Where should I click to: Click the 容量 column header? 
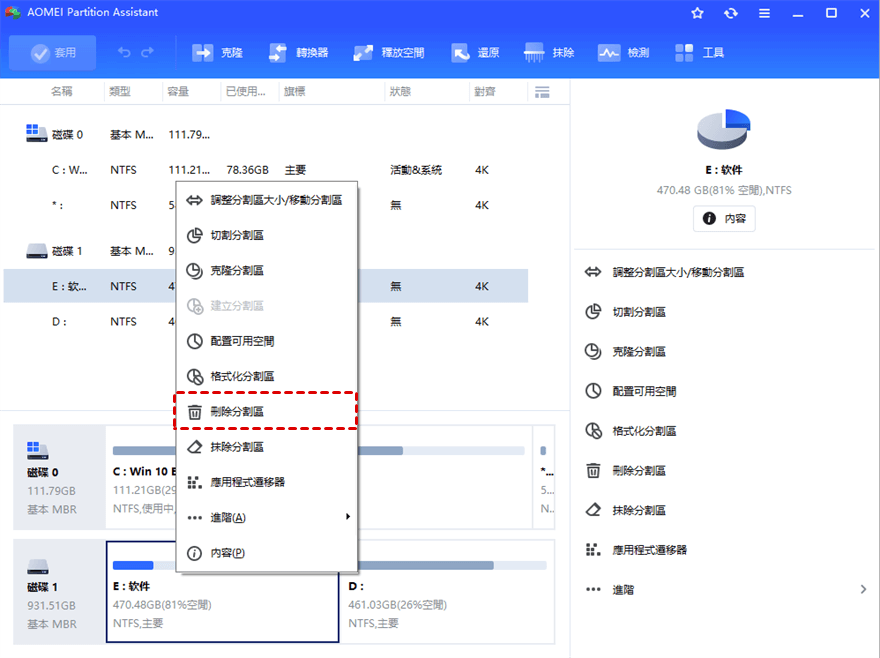(178, 92)
